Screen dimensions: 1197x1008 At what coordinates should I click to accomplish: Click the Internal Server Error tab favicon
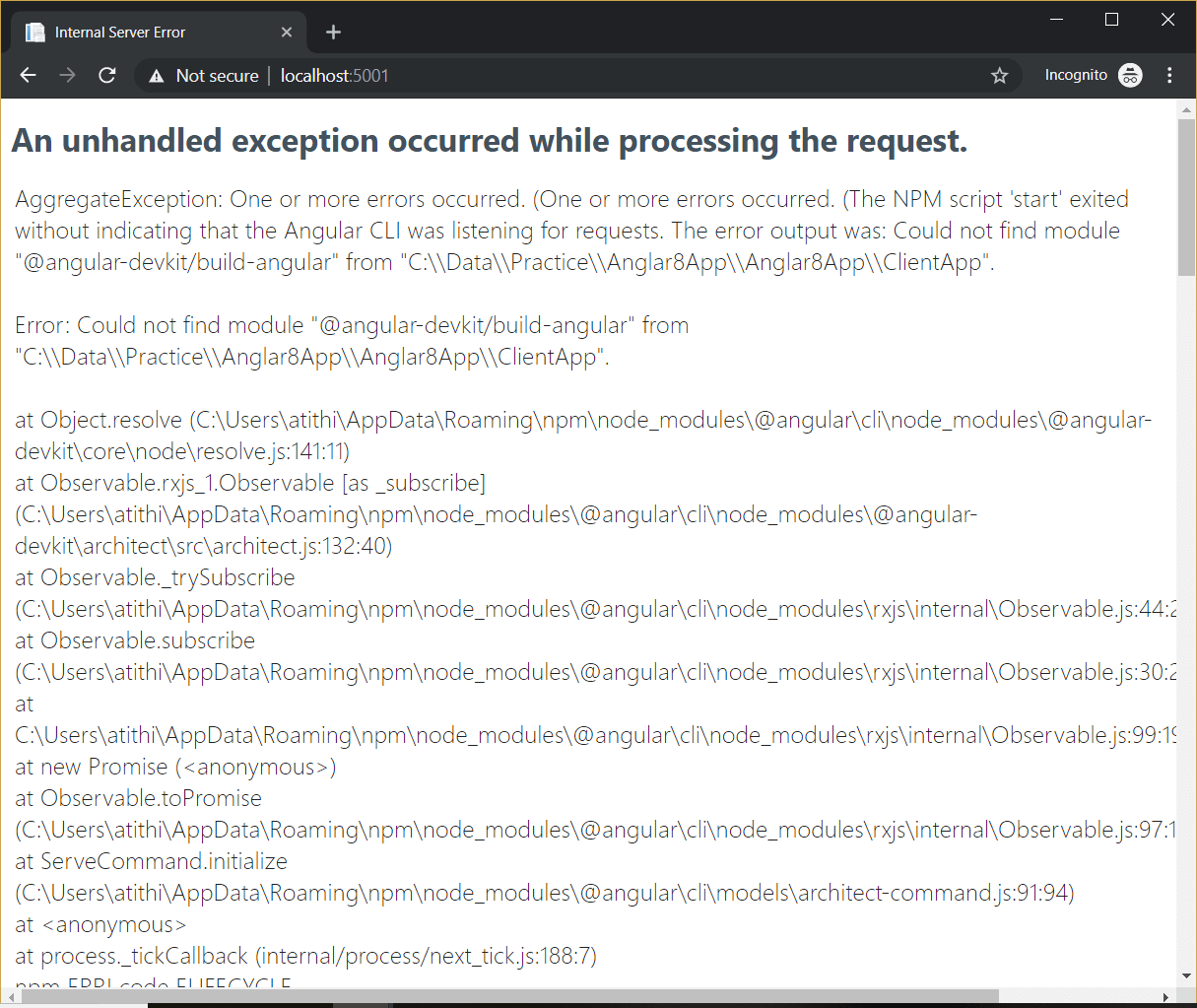[35, 32]
